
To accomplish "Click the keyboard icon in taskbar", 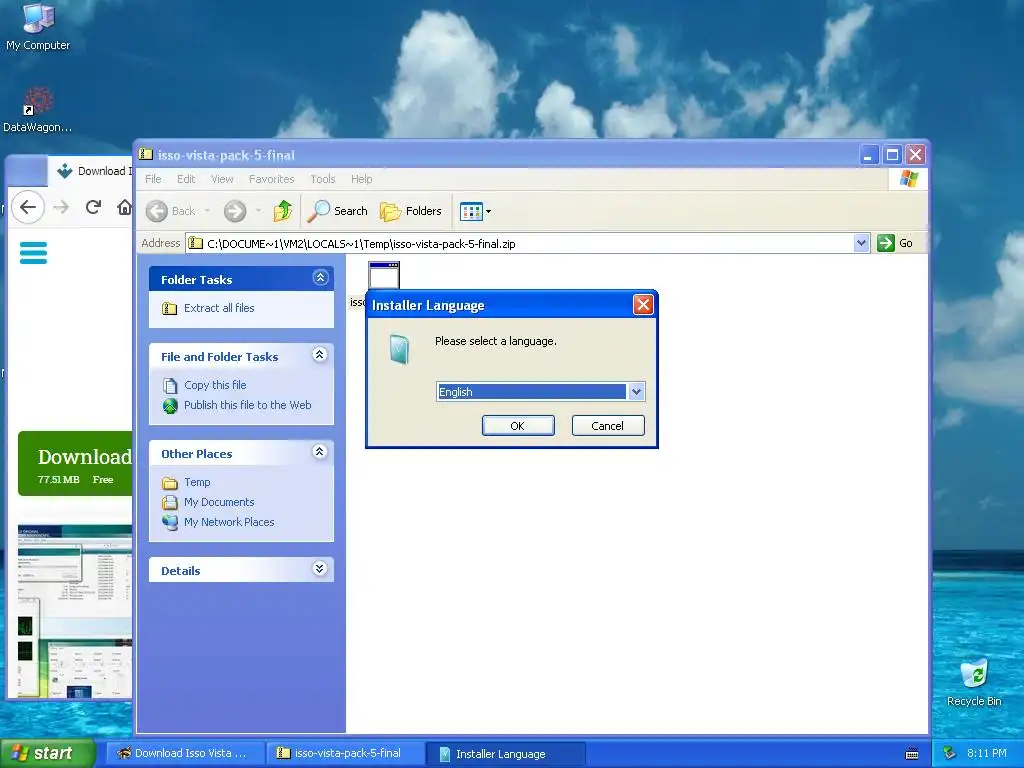I will [912, 754].
